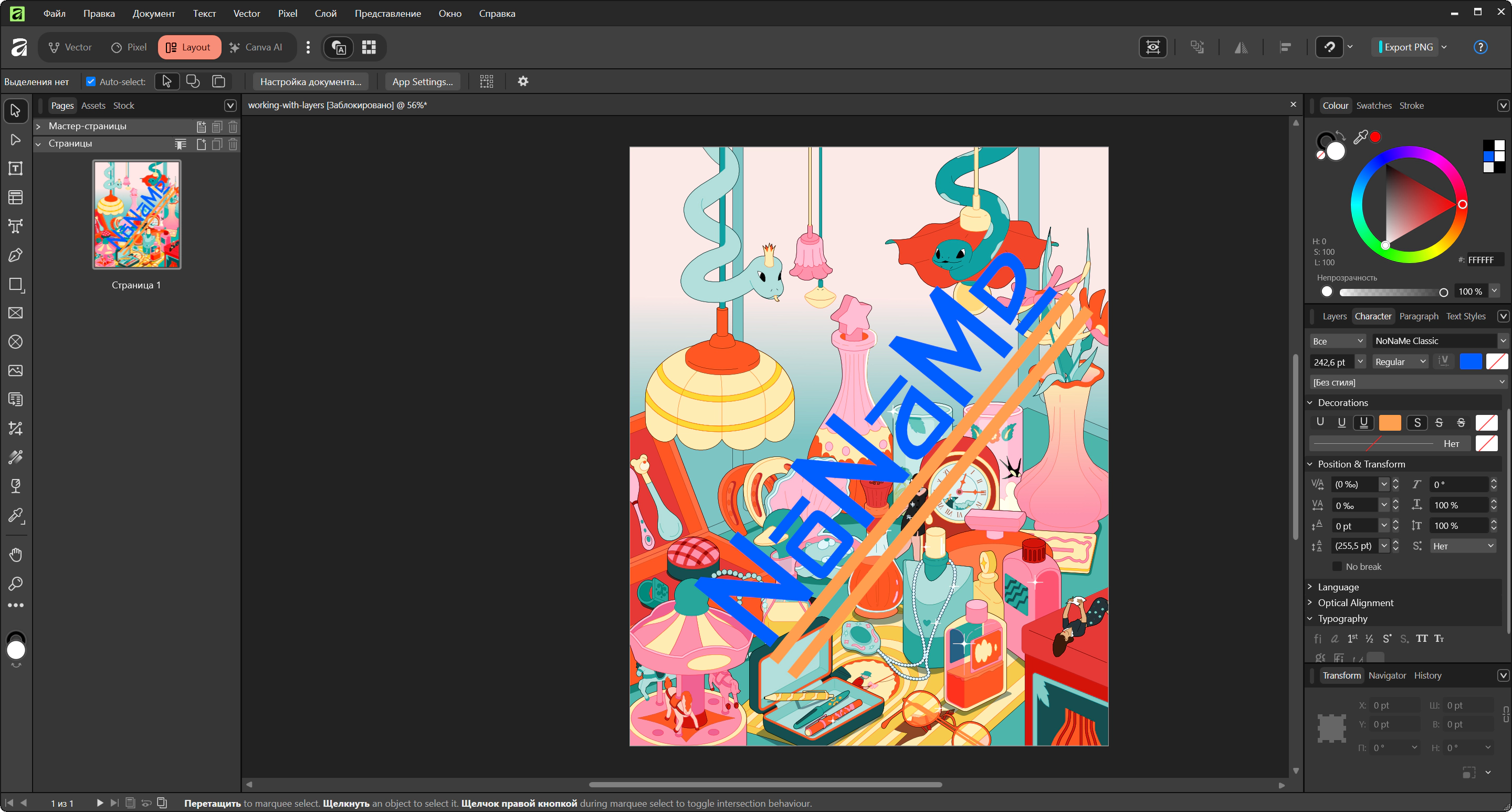Open the Слой menu
The height and width of the screenshot is (812, 1512).
point(325,14)
